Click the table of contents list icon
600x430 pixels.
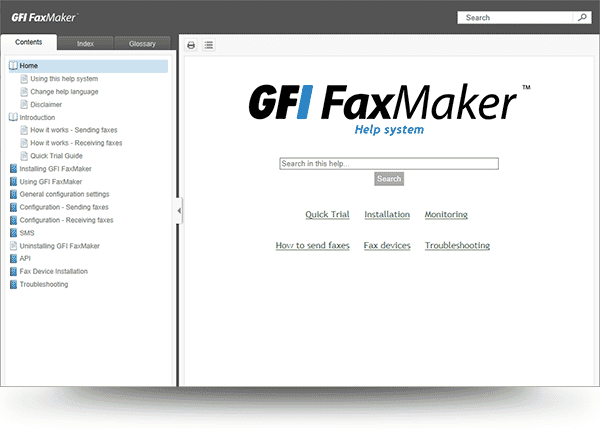tap(209, 46)
